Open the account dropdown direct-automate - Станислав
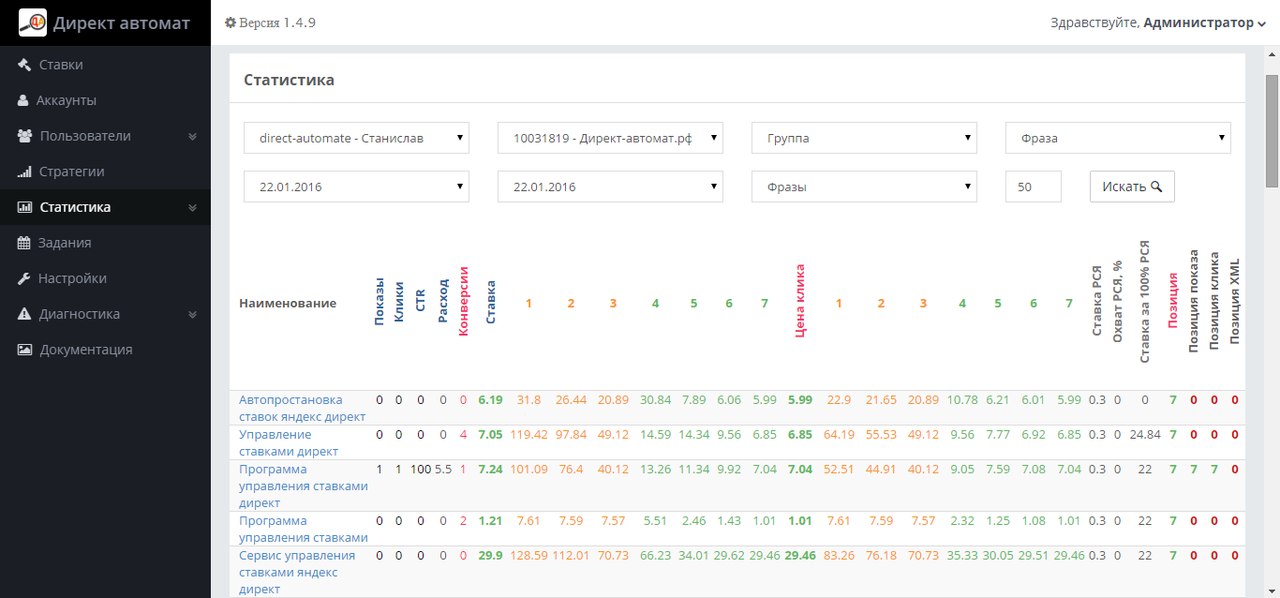 pos(356,138)
